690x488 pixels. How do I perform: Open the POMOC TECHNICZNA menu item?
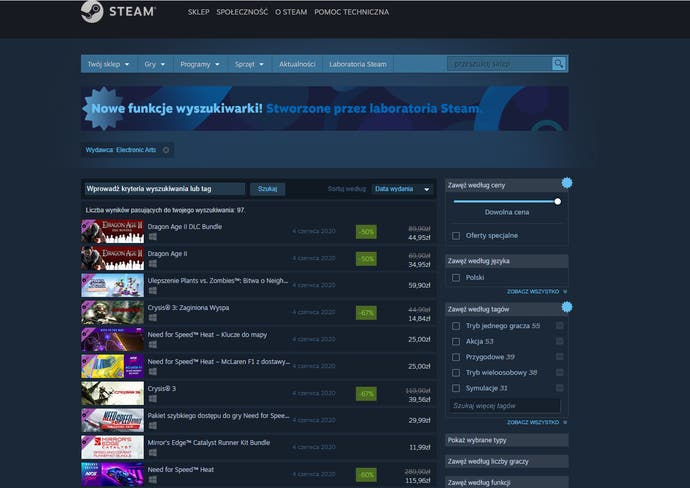(x=352, y=12)
